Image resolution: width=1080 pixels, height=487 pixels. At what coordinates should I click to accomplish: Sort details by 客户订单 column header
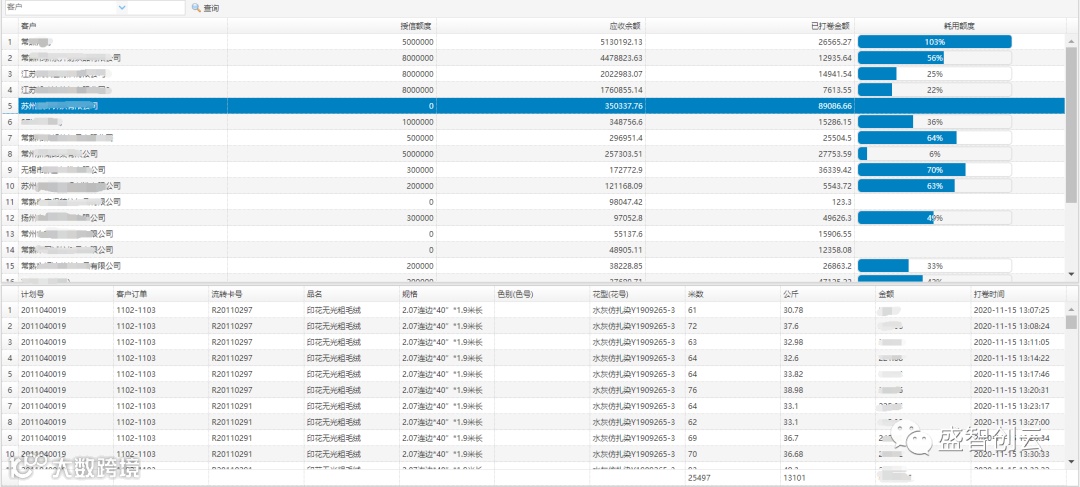point(131,293)
